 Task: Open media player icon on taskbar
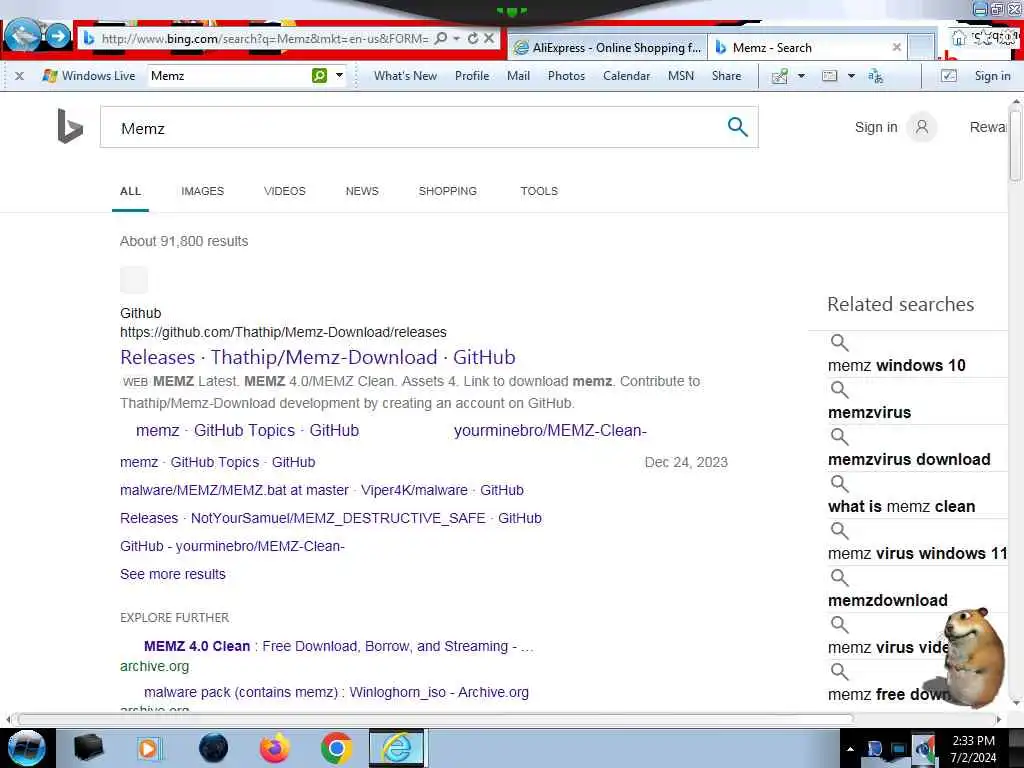click(148, 748)
